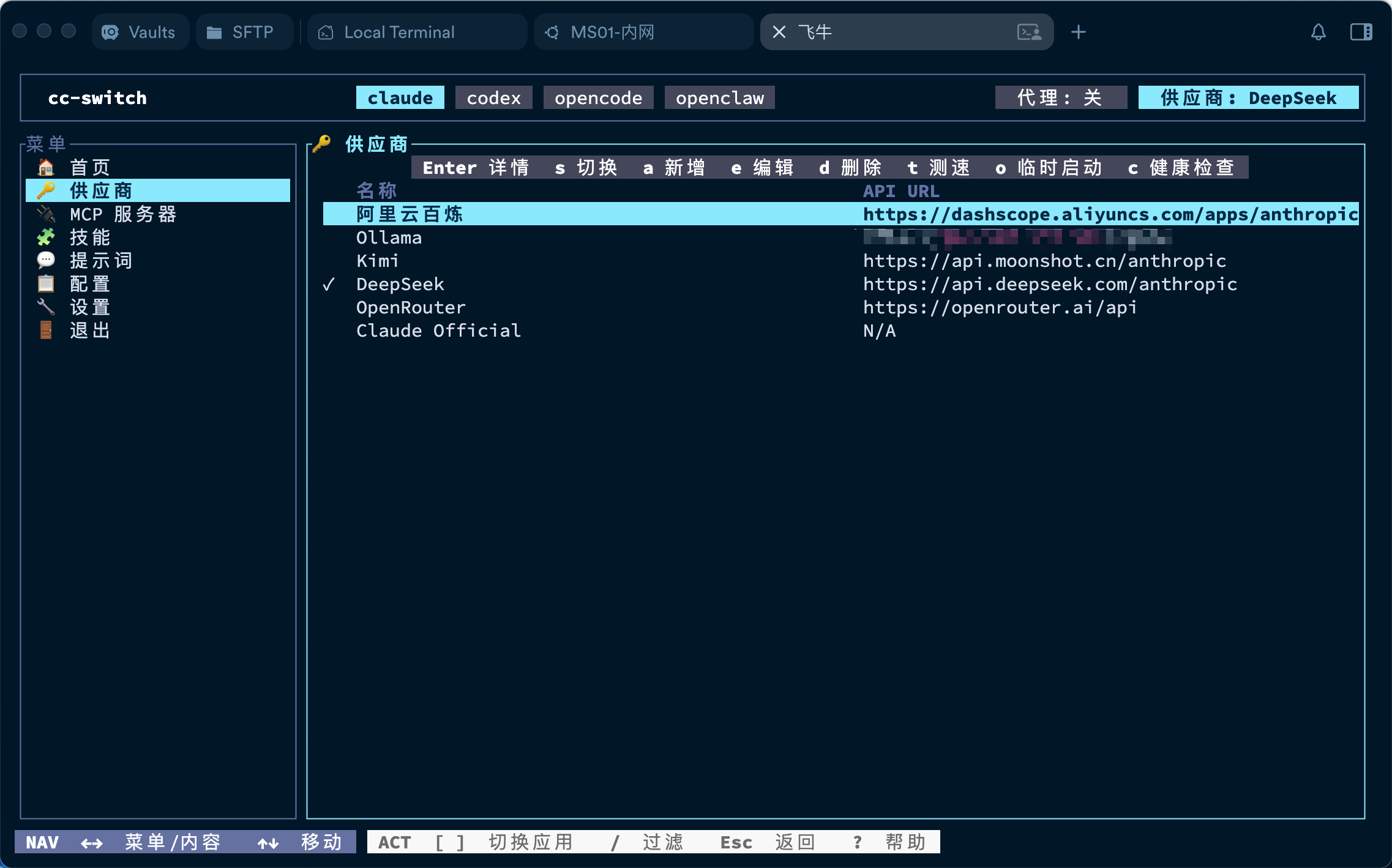Click the NAV label in status bar
The height and width of the screenshot is (868, 1392).
click(42, 842)
